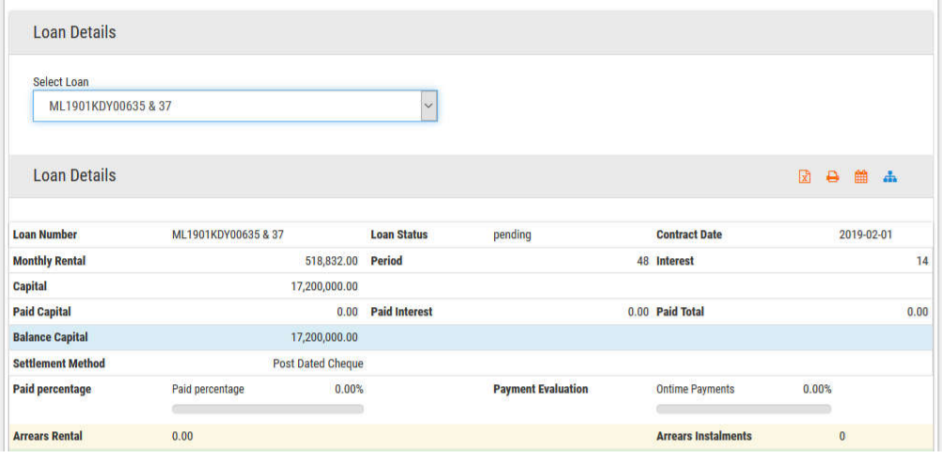The height and width of the screenshot is (456, 942).
Task: Click the Arrears Instalments label
Action: click(704, 437)
